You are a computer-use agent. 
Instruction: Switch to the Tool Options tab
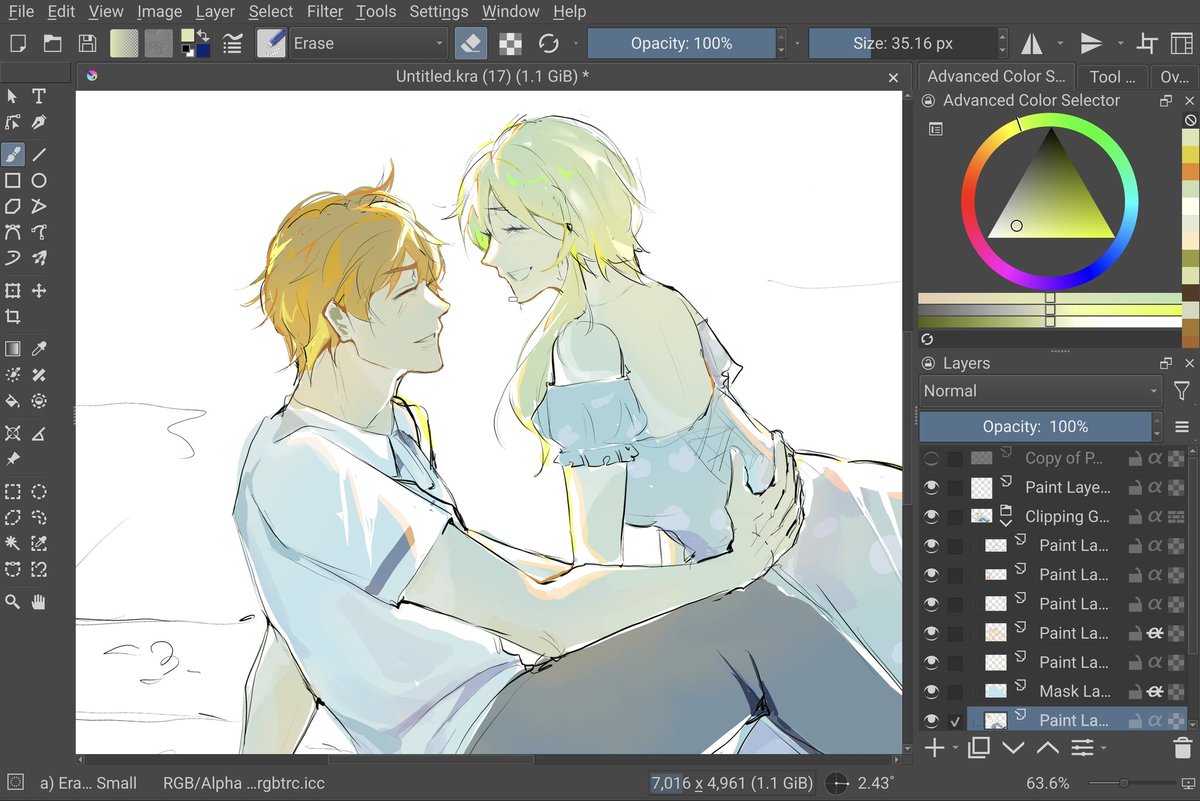(1113, 75)
